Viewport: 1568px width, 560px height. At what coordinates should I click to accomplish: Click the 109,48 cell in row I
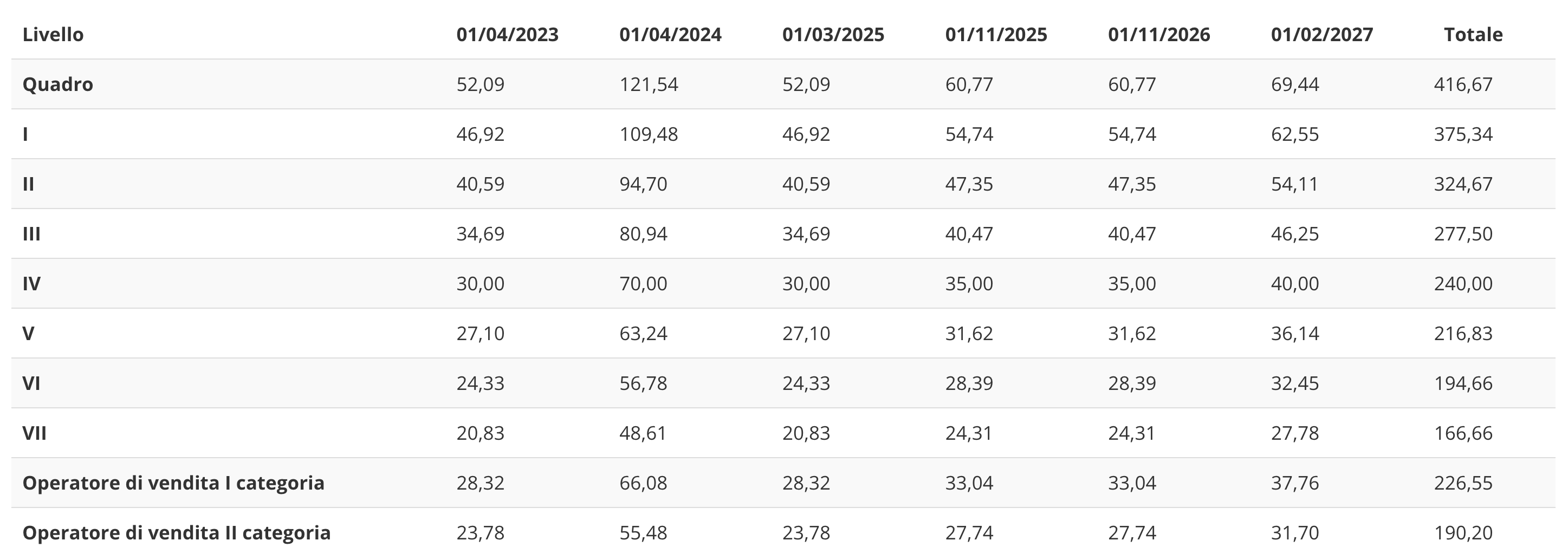(648, 134)
